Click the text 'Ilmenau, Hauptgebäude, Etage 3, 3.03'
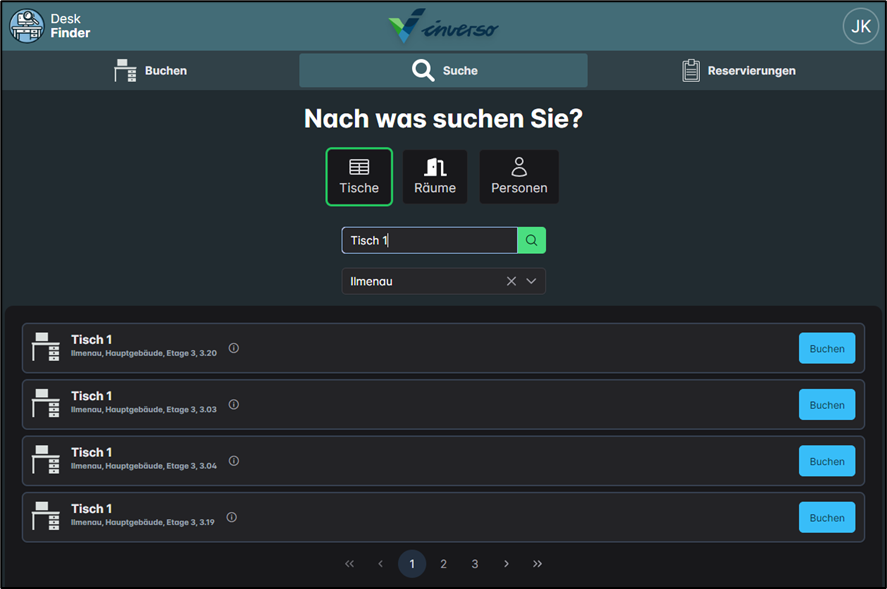The width and height of the screenshot is (887, 589). pos(144,410)
